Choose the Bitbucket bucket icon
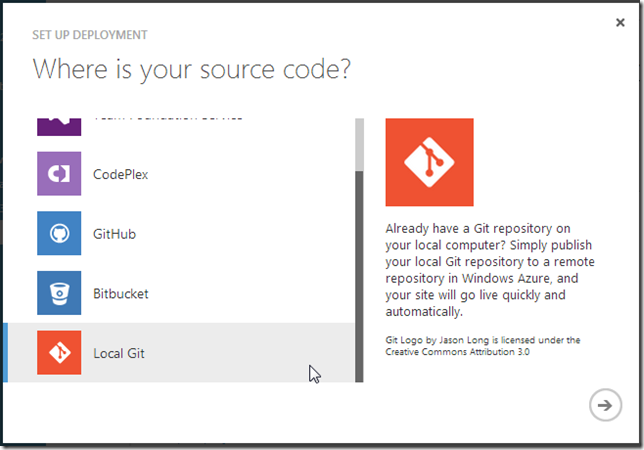 coord(59,294)
